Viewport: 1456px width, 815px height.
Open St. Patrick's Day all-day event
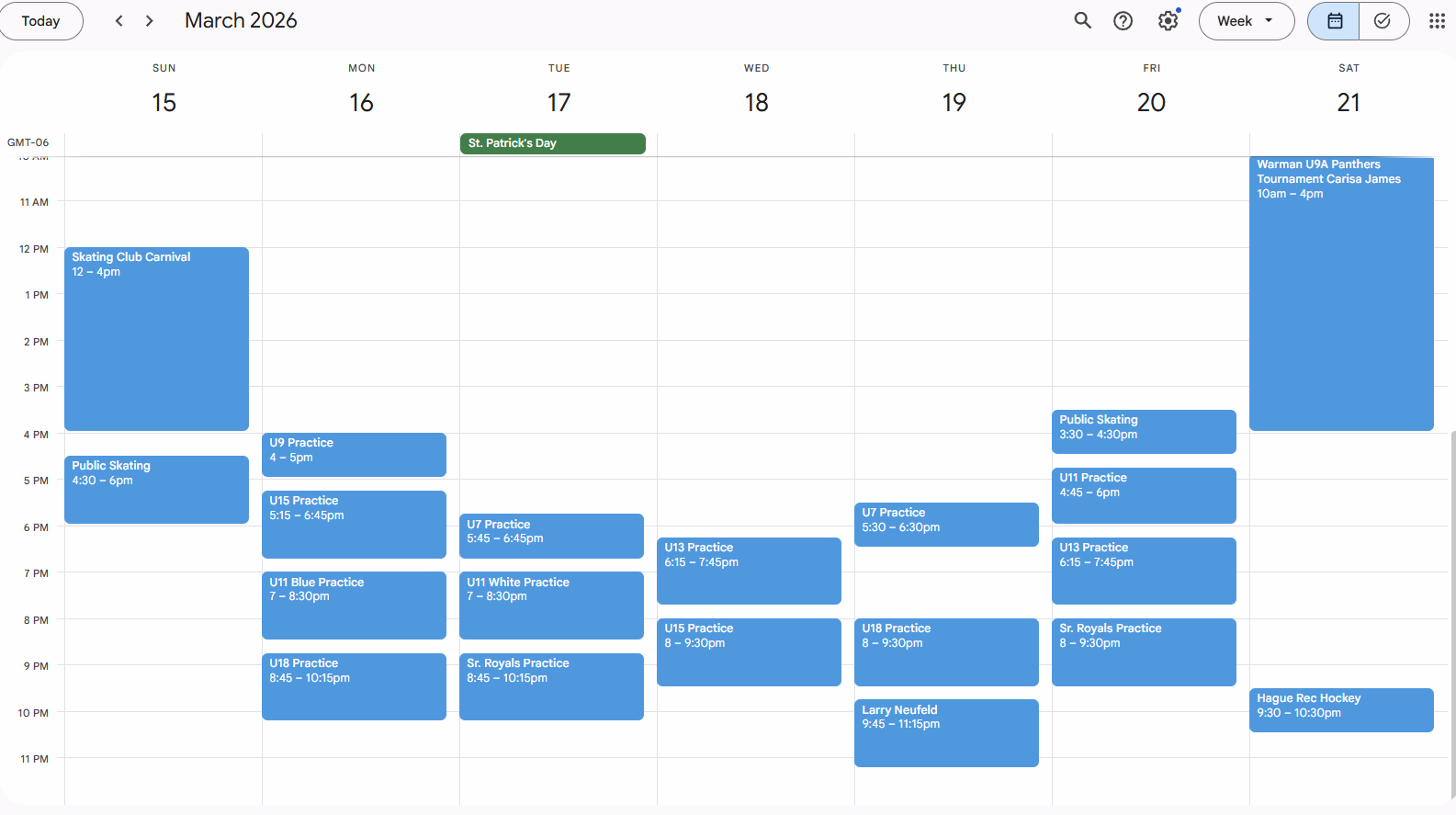tap(552, 143)
